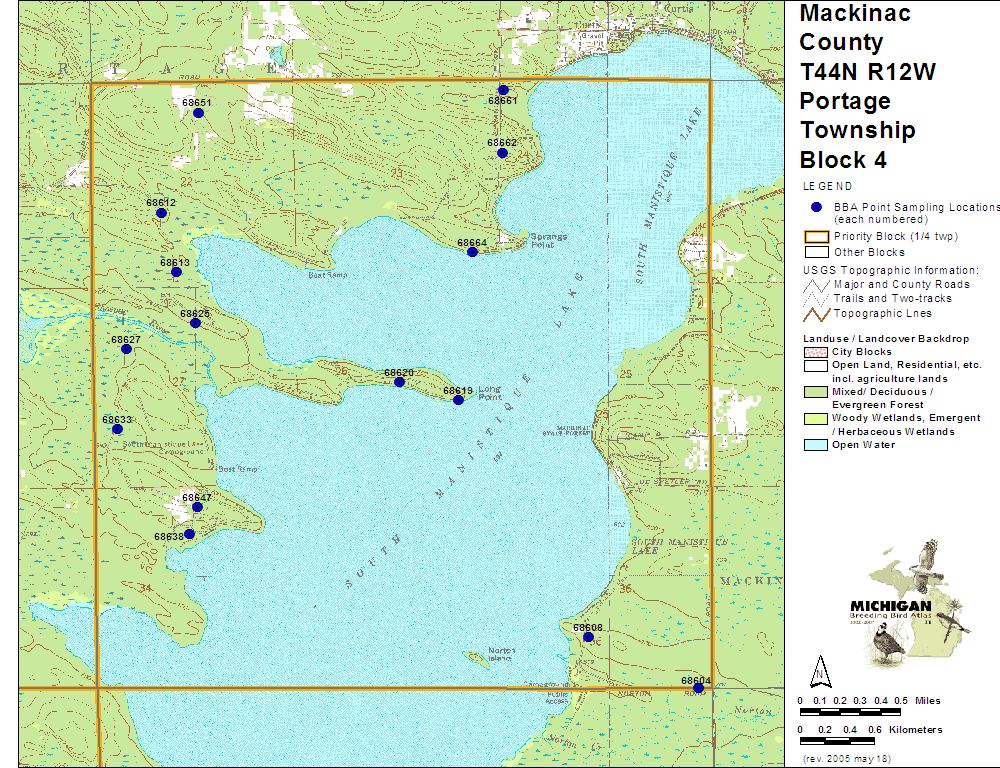Click the BBA Point Sampling legend dot

[x=815, y=207]
